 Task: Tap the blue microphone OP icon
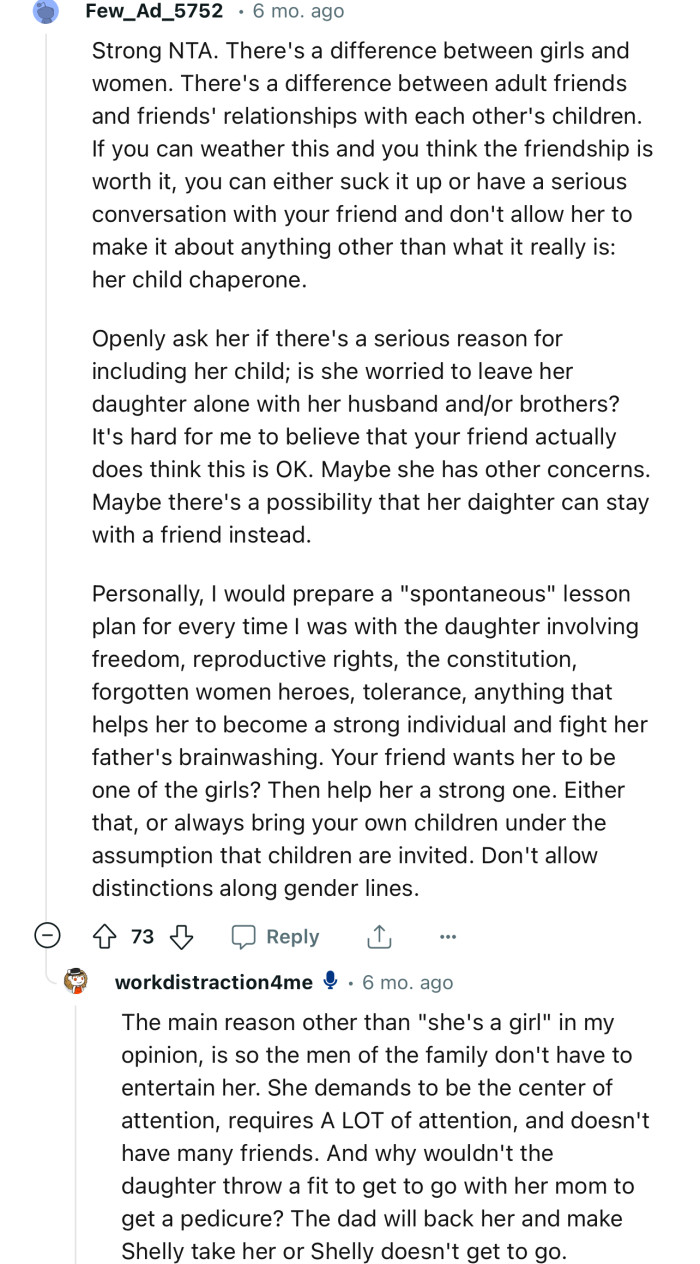point(331,982)
